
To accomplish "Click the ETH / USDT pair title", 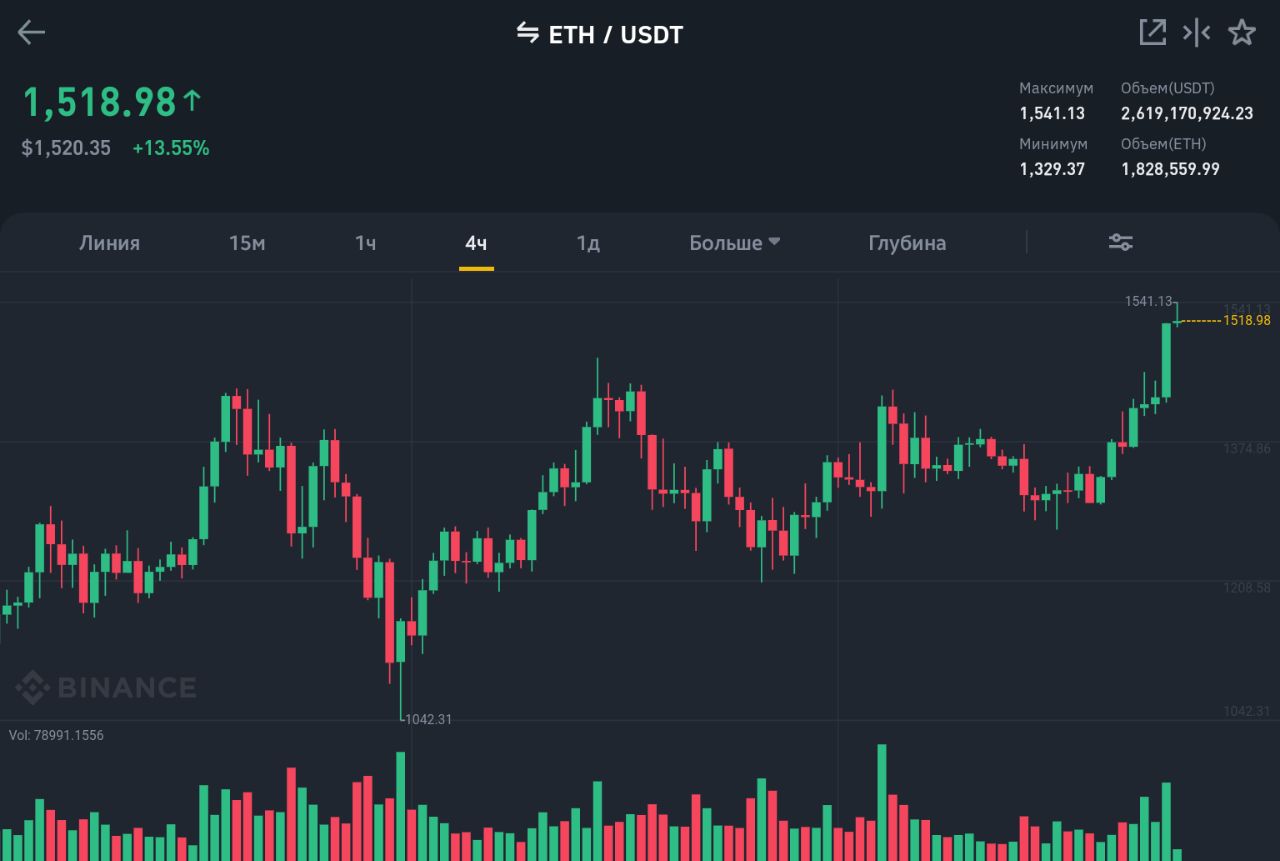I will point(615,35).
